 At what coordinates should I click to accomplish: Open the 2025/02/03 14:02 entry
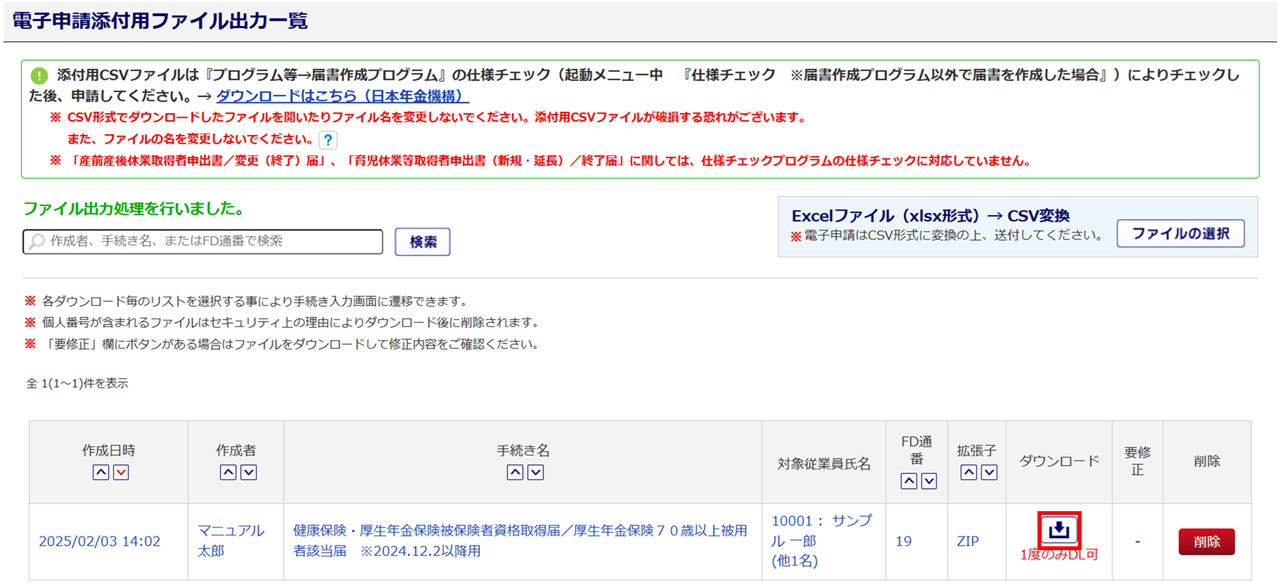pos(99,541)
